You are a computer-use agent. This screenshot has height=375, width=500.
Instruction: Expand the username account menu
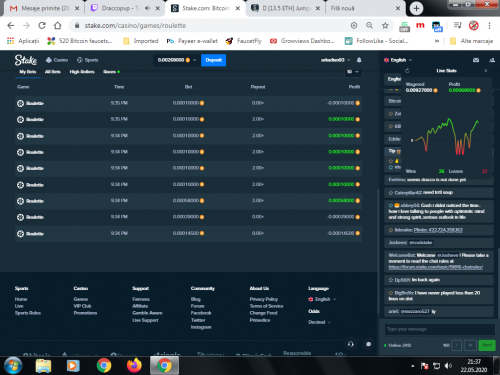tap(335, 60)
